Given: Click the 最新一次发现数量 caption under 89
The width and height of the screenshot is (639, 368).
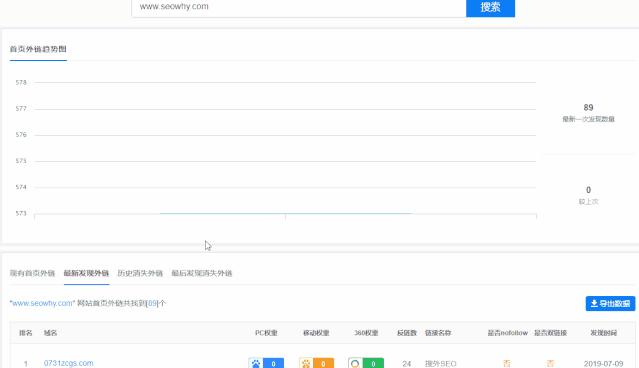Looking at the screenshot, I should (x=588, y=119).
